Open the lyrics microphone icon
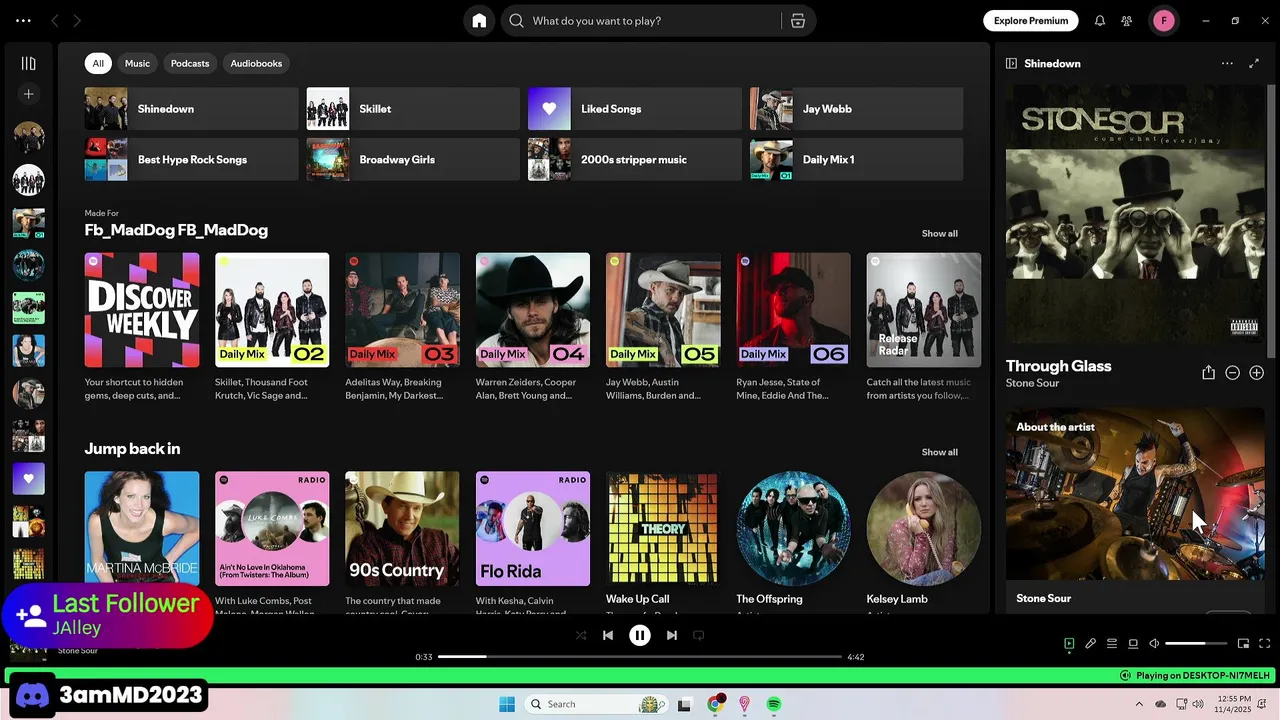1280x720 pixels. [x=1091, y=644]
